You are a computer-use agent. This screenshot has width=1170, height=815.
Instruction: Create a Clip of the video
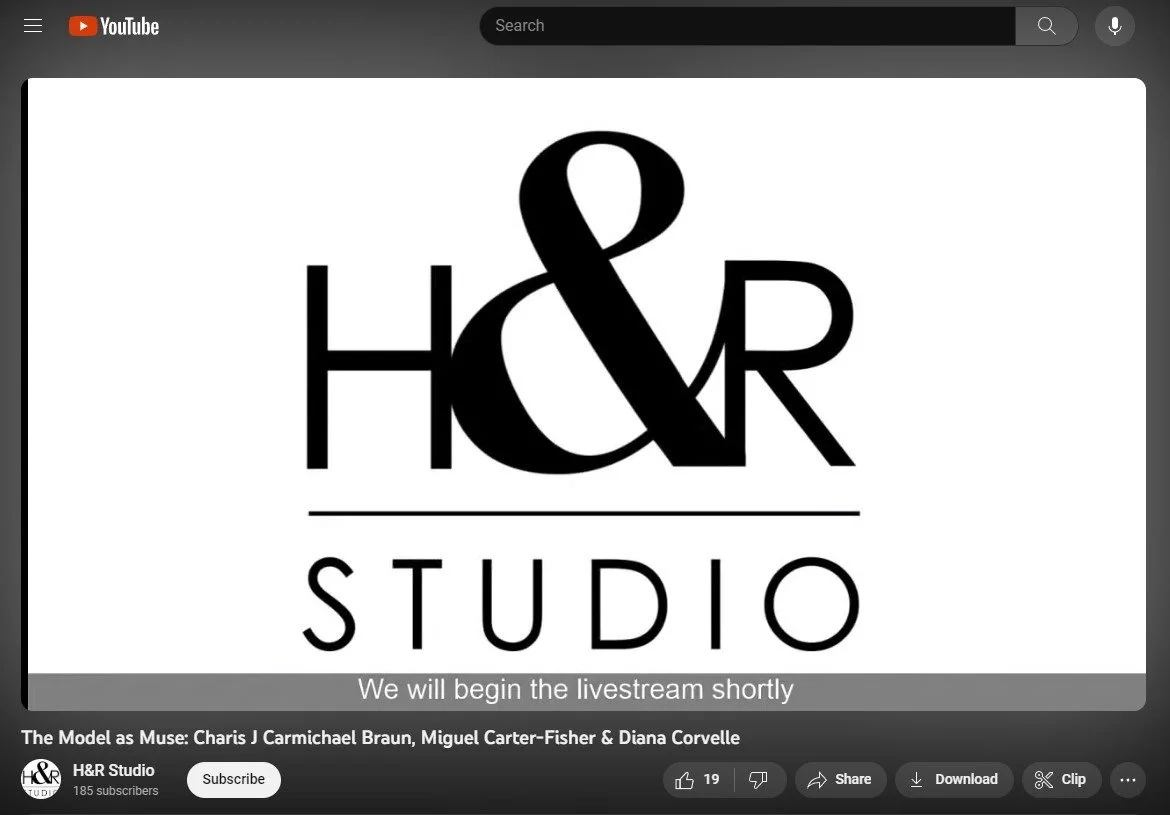[1061, 780]
